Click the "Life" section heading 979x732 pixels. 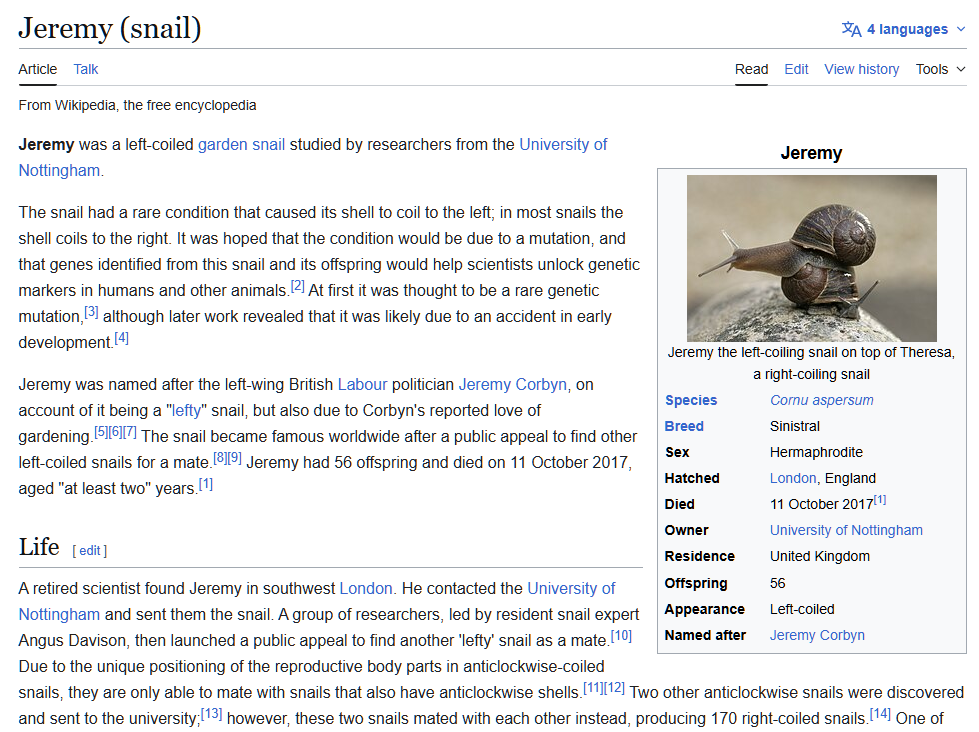39,547
